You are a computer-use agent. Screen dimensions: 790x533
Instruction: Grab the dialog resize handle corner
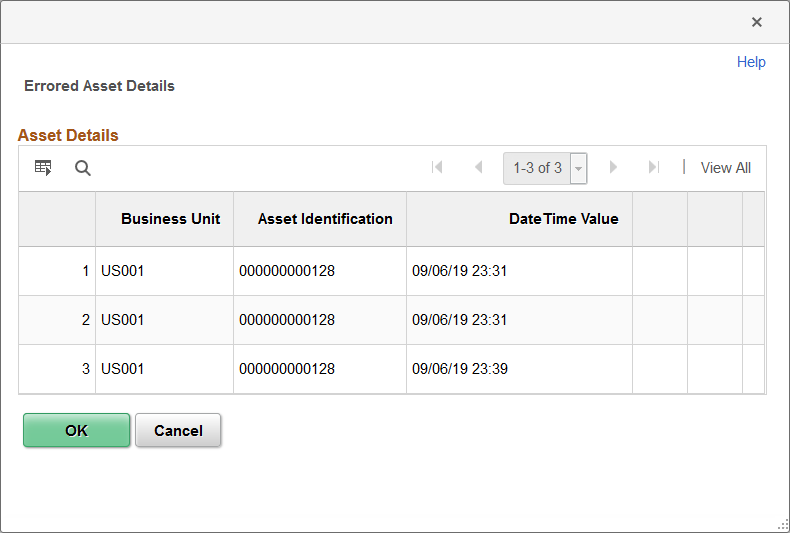[x=783, y=525]
